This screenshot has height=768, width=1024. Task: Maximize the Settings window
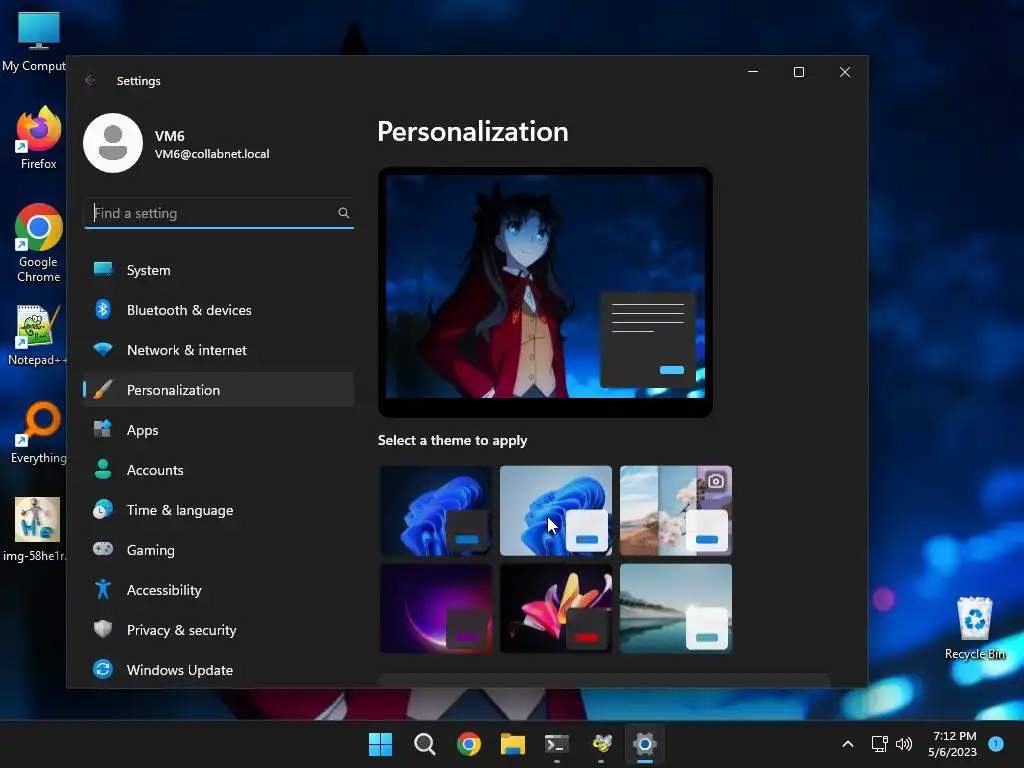point(799,72)
